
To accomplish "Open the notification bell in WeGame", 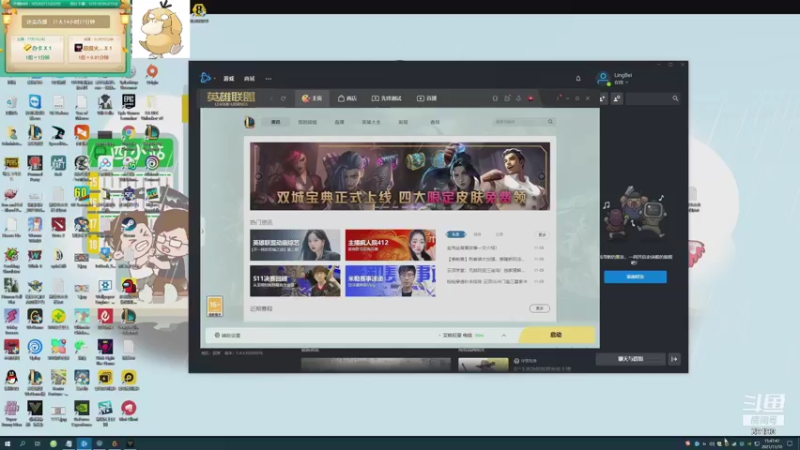I will click(x=578, y=79).
